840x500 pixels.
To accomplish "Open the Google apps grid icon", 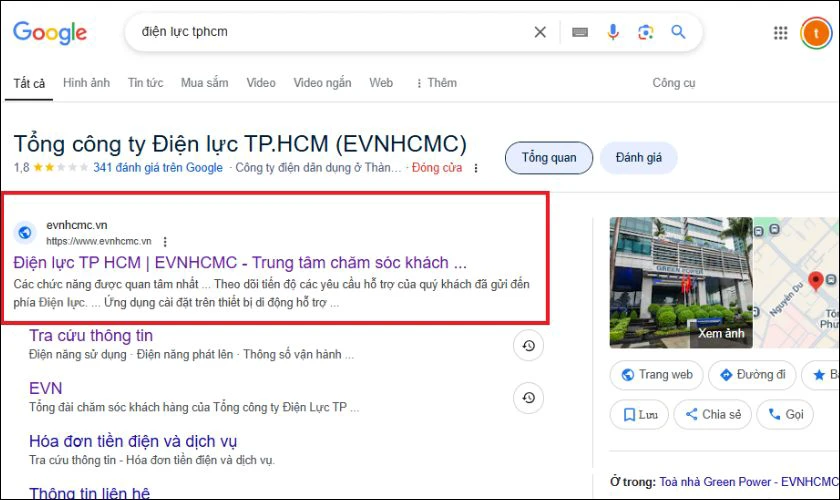I will 781,33.
